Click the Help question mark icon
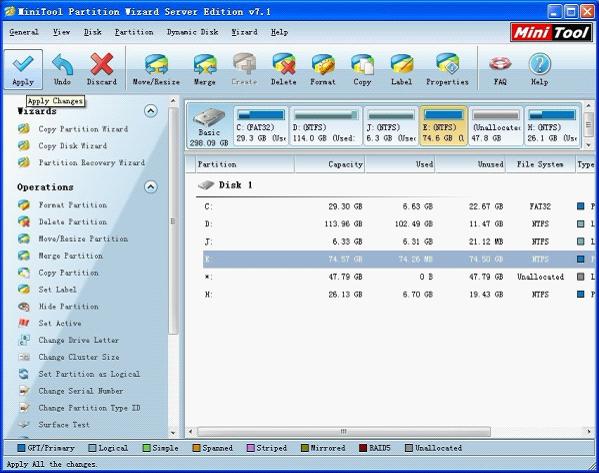The image size is (599, 473). [539, 70]
